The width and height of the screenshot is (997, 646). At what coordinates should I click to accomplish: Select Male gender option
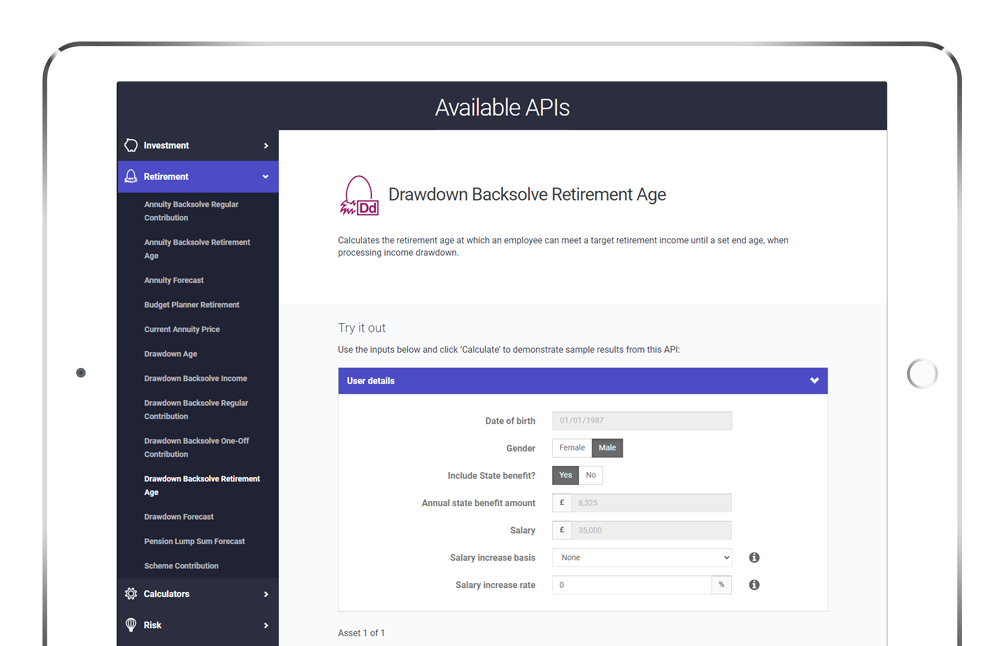(x=607, y=448)
